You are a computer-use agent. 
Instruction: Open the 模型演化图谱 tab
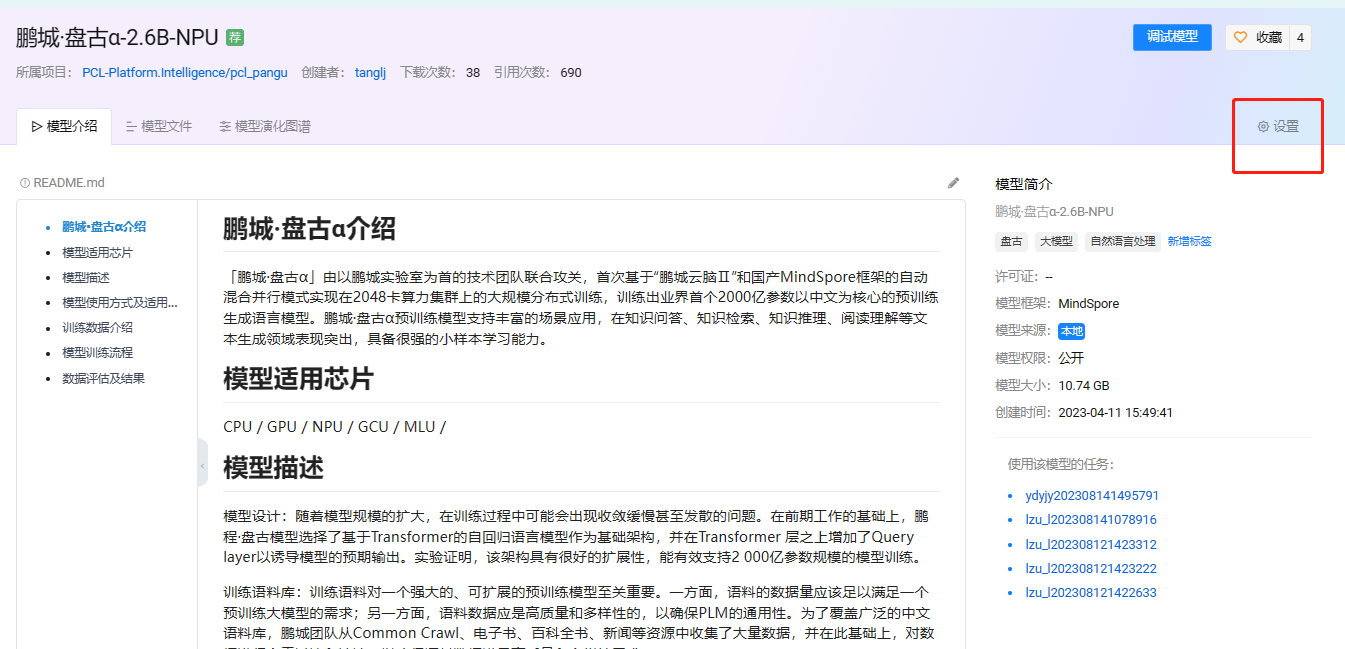pyautogui.click(x=265, y=126)
